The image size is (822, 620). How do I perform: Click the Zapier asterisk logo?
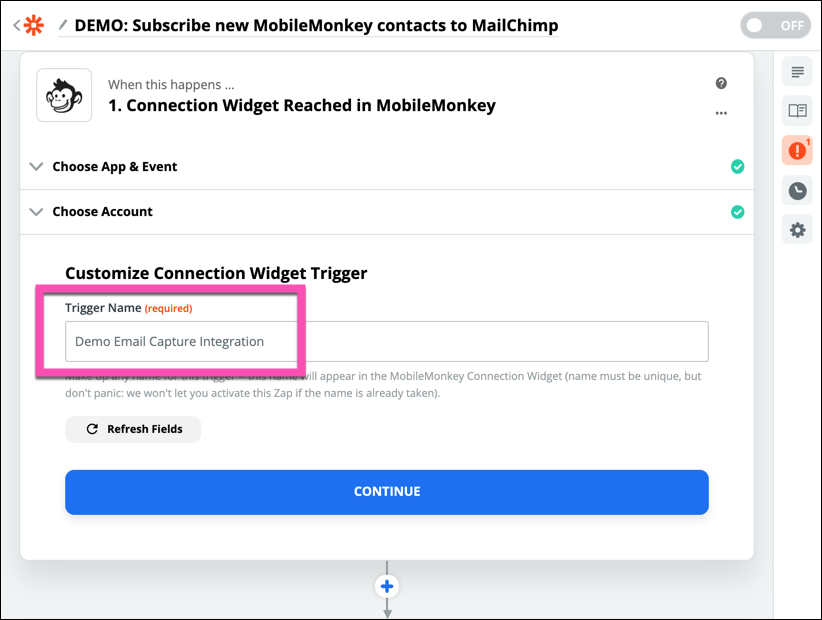tap(34, 25)
